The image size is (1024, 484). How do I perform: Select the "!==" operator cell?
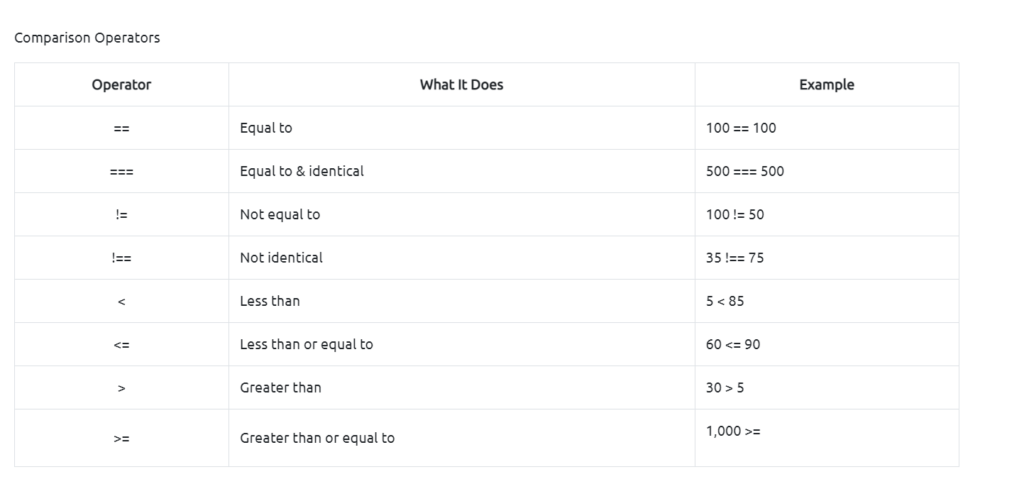[121, 258]
